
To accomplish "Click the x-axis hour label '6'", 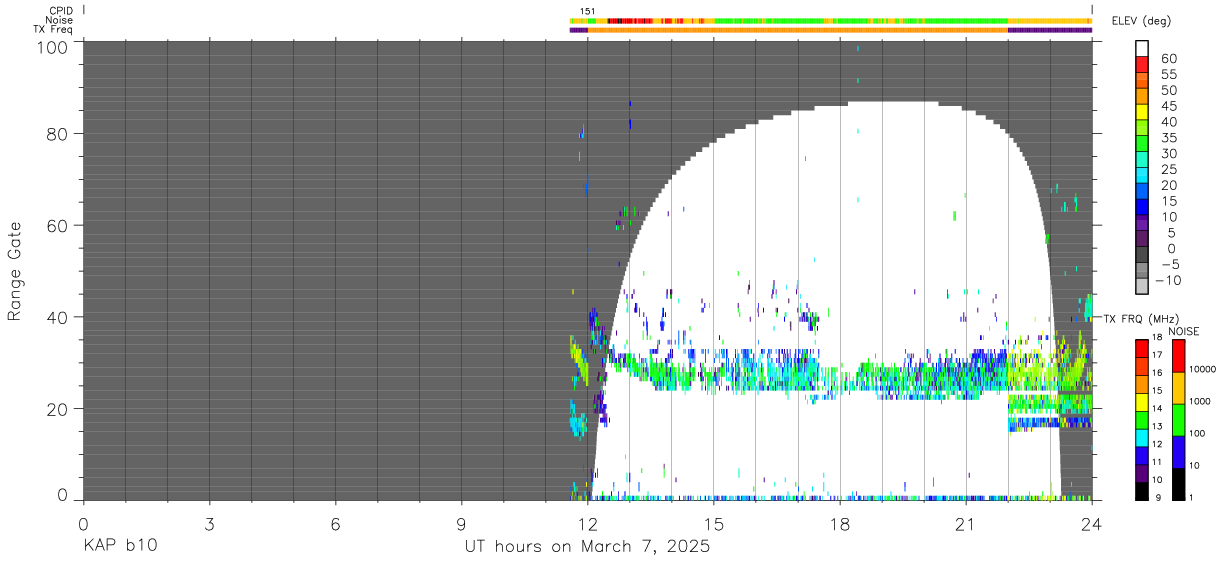I will point(335,523).
